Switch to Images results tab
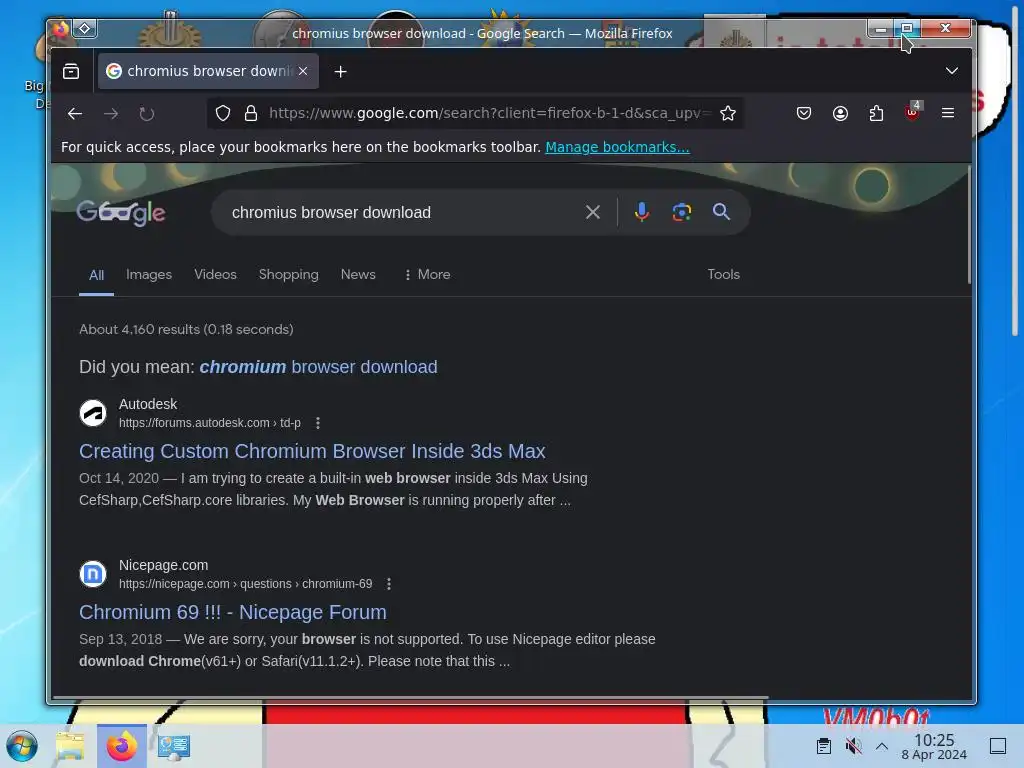This screenshot has width=1024, height=768. point(149,274)
